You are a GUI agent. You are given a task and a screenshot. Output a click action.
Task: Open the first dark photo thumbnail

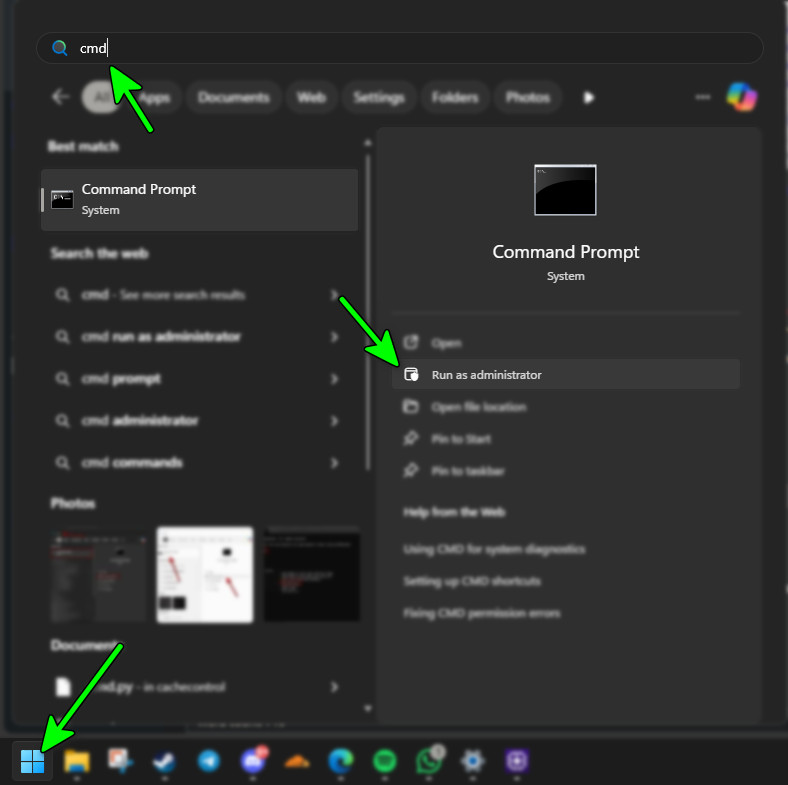[x=98, y=575]
